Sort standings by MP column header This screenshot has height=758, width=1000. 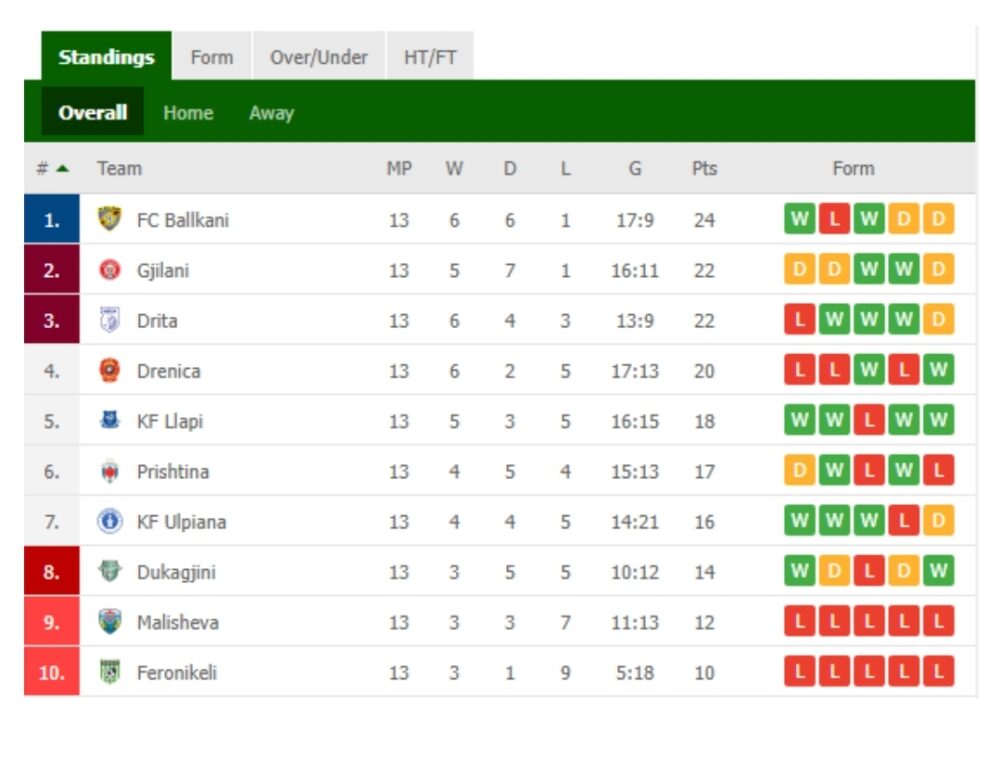[x=399, y=168]
